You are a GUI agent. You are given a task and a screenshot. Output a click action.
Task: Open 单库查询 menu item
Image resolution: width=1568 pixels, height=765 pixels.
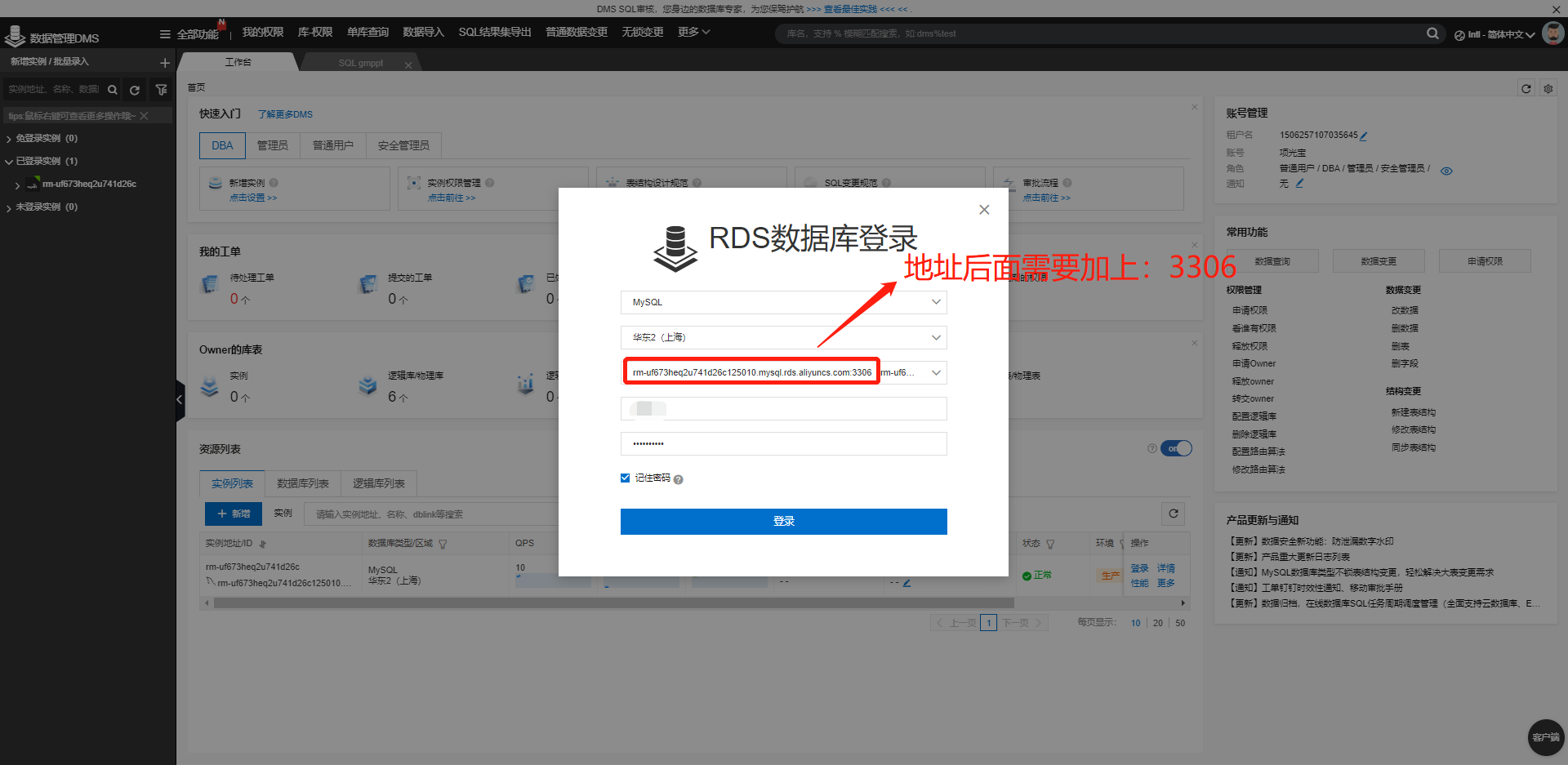coord(367,33)
